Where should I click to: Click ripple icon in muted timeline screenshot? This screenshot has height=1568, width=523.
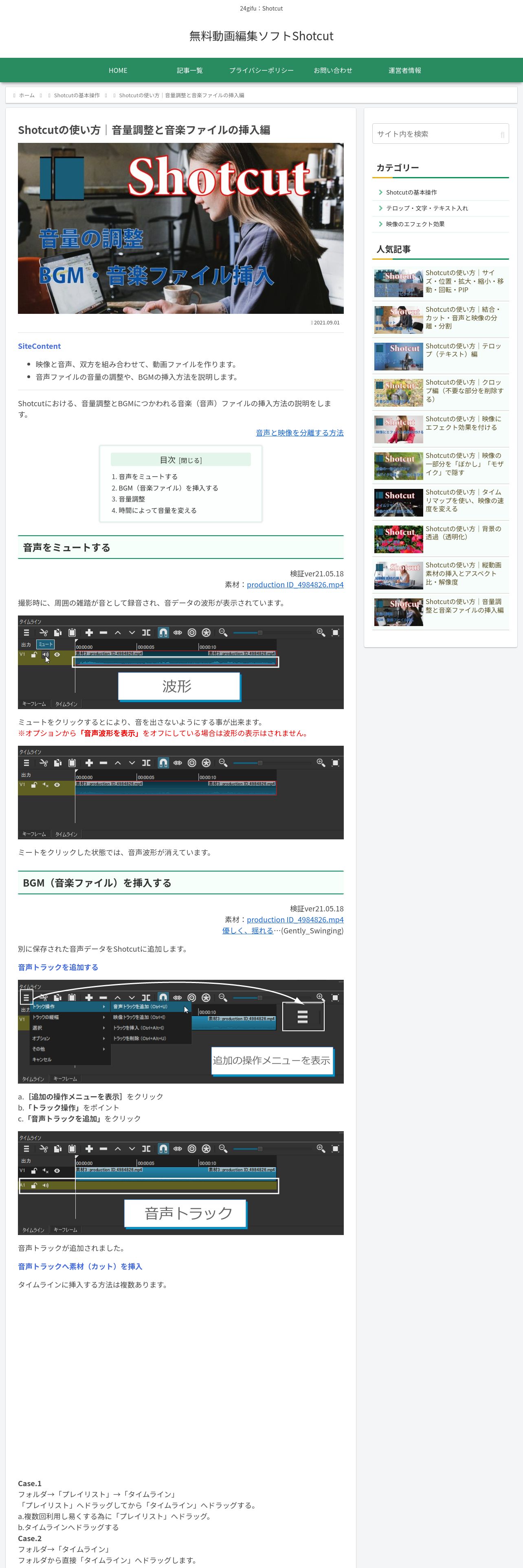(178, 763)
